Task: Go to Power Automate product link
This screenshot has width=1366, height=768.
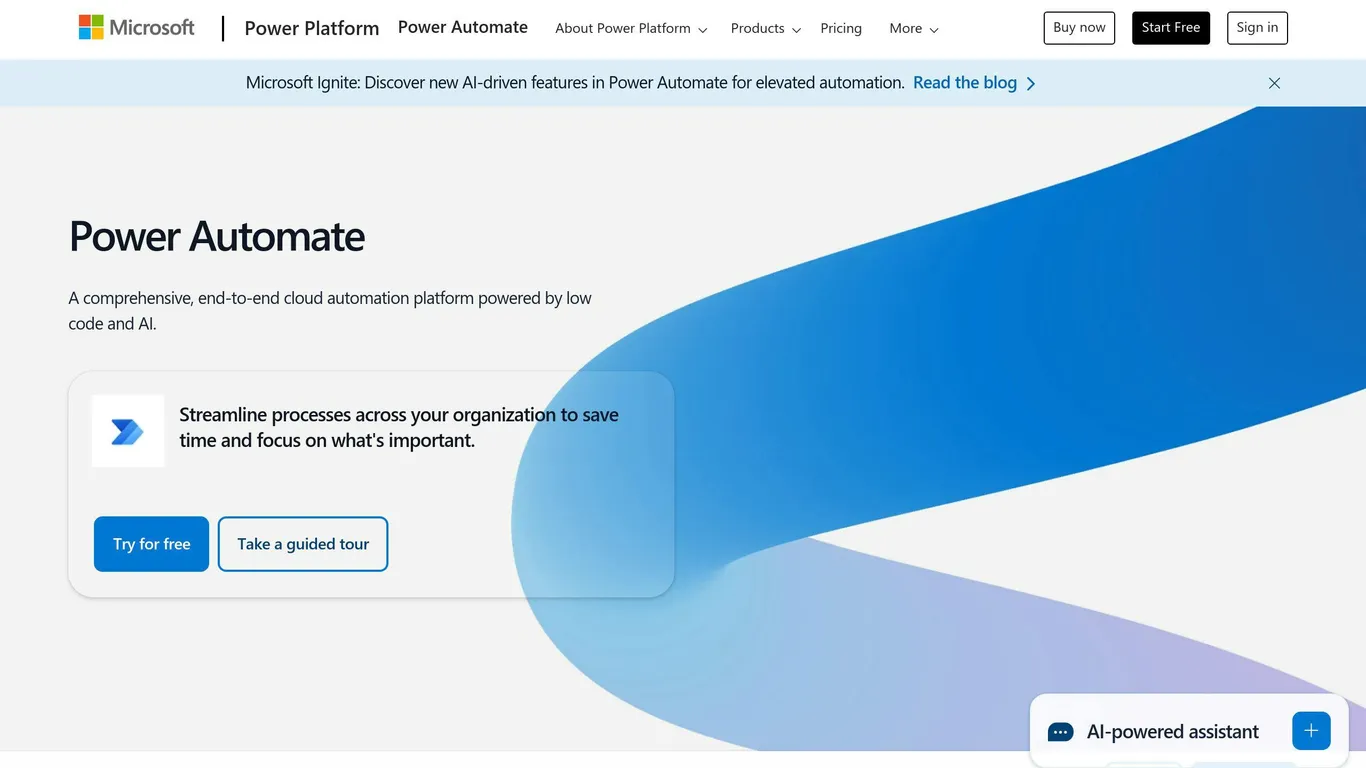Action: 463,27
